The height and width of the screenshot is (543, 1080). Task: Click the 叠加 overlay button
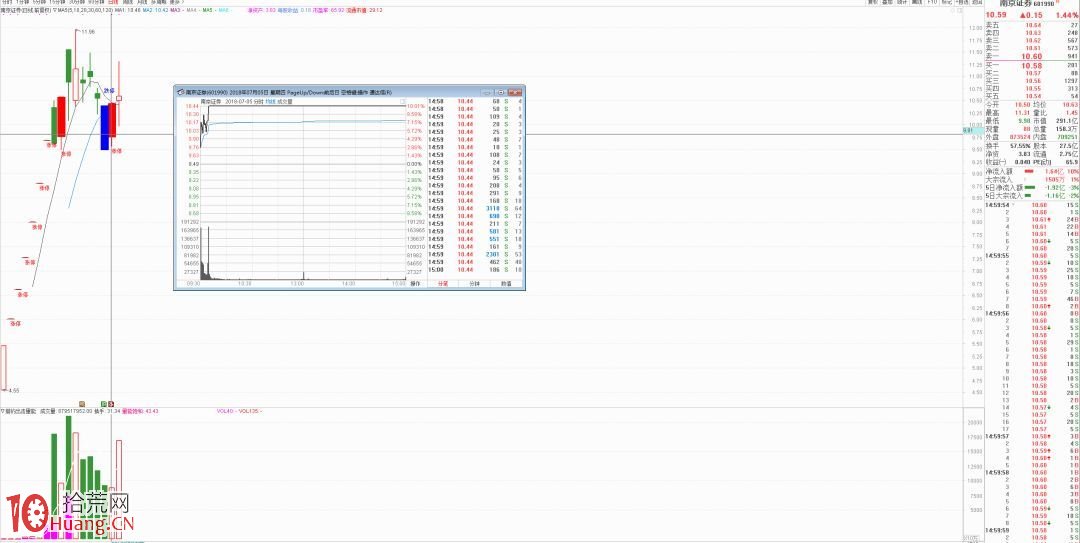click(x=888, y=3)
